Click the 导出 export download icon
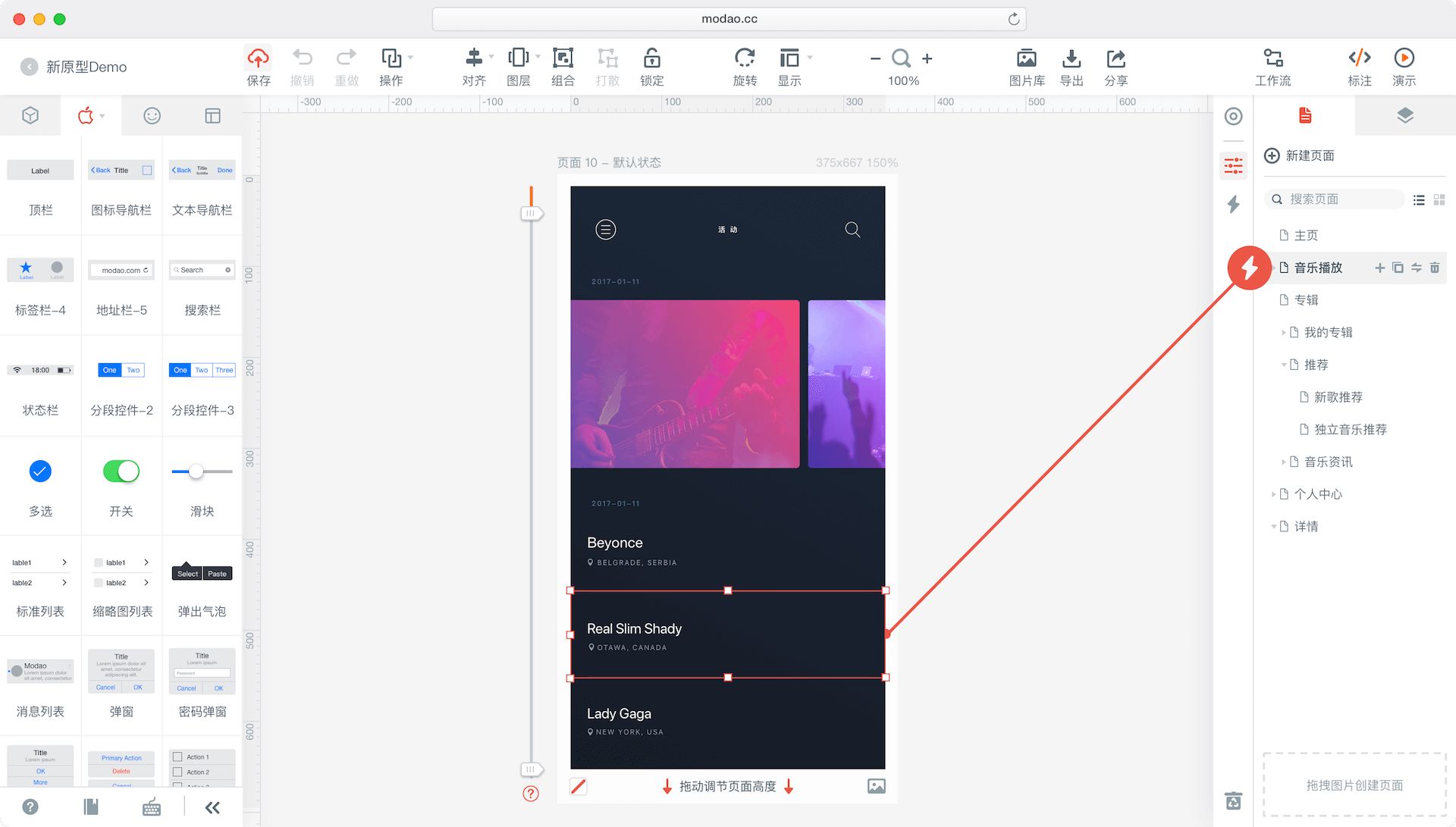 pyautogui.click(x=1071, y=58)
